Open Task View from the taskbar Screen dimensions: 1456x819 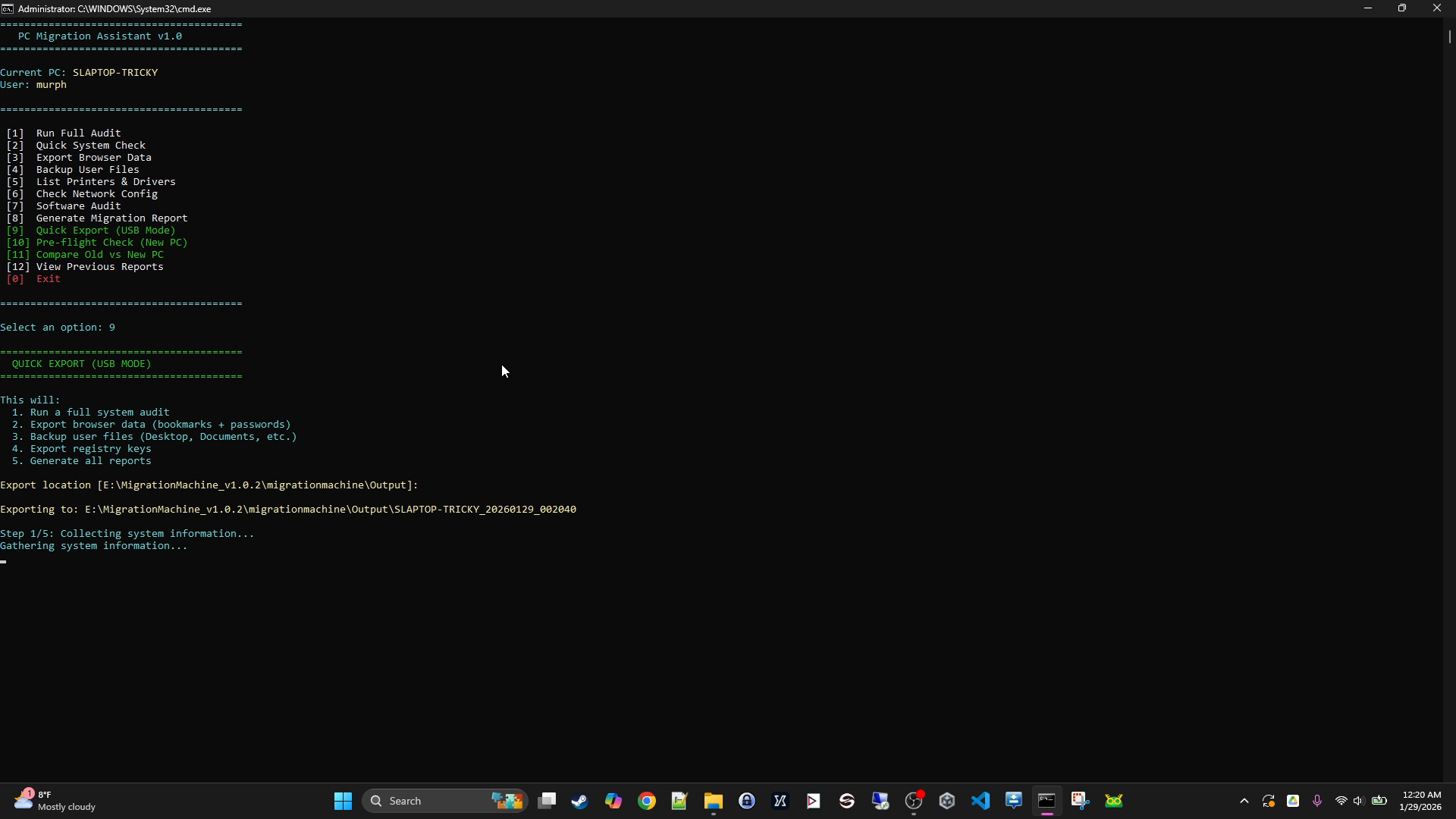pyautogui.click(x=546, y=801)
